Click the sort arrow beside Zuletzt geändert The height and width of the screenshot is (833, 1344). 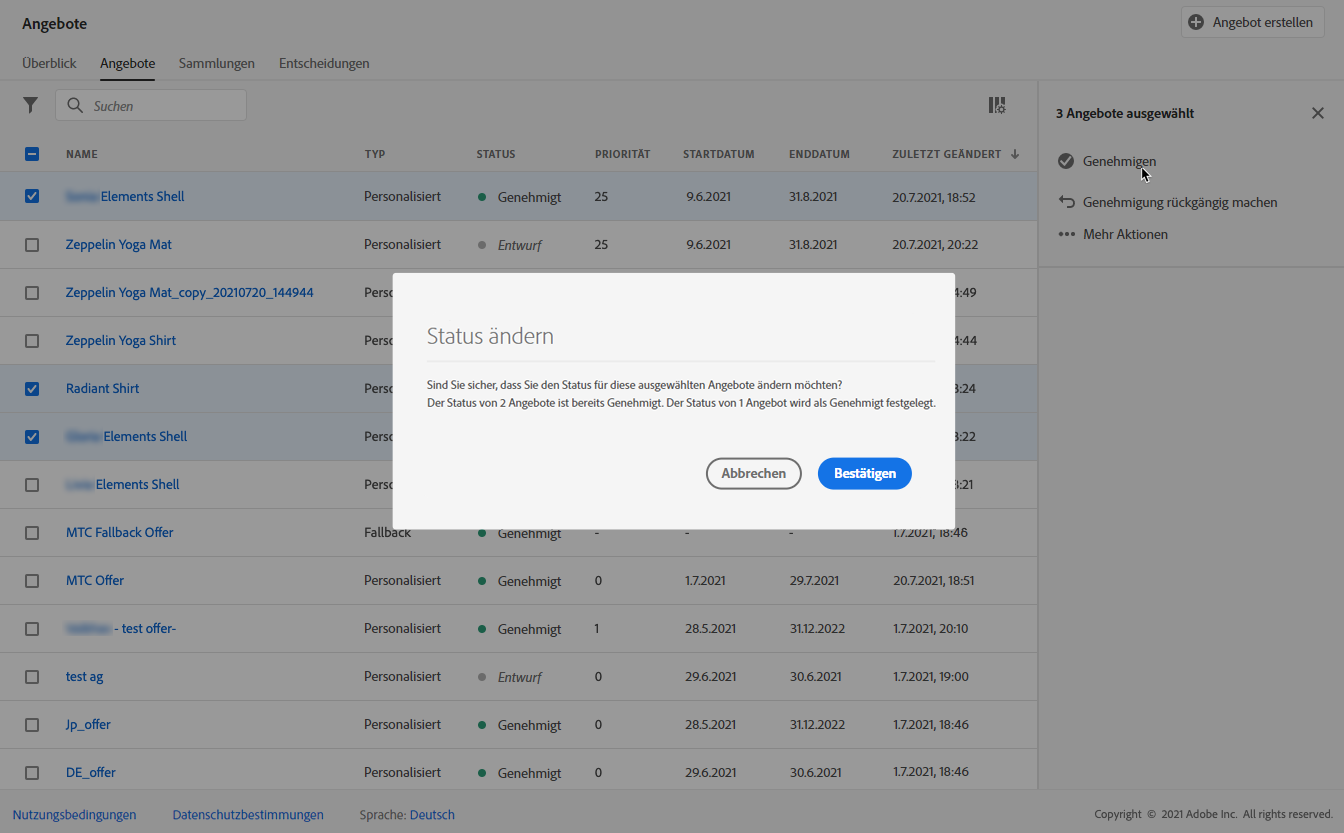point(1015,154)
